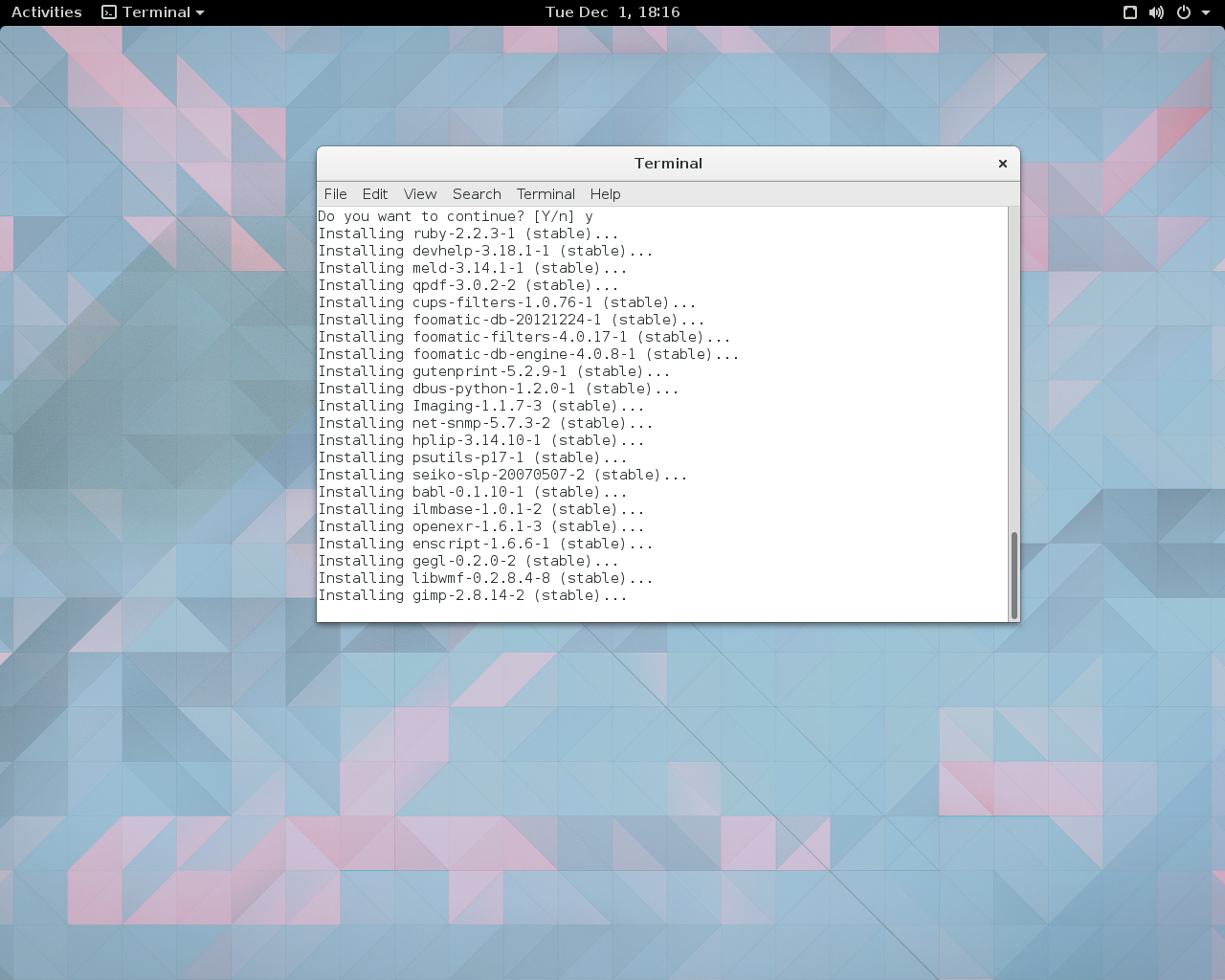The image size is (1225, 980).
Task: Click the 'Installing seiko-slp-20070507-2' line
Action: [502, 475]
